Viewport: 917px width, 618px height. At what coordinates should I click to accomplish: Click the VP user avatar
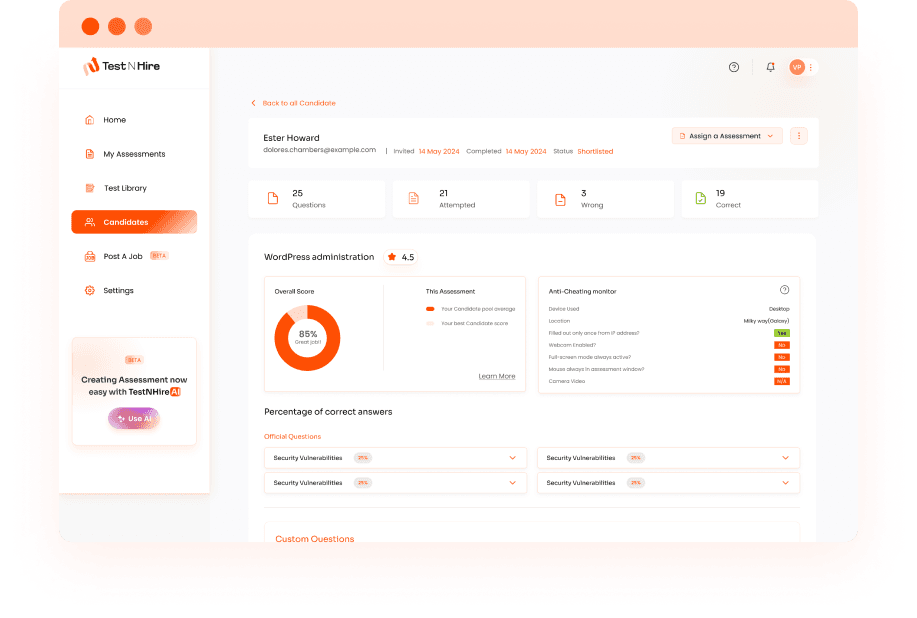[797, 67]
